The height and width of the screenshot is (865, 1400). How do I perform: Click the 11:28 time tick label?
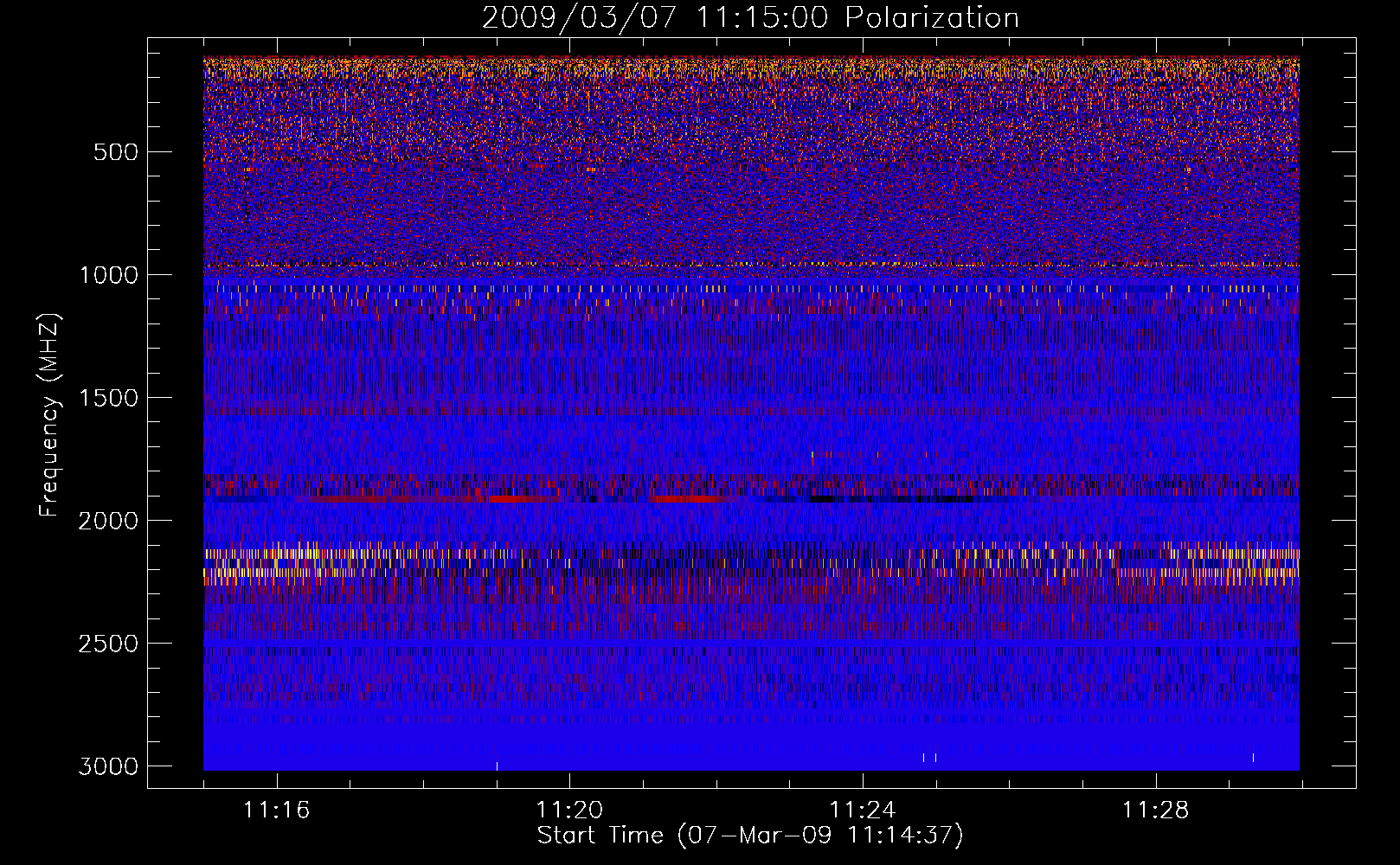(1155, 811)
